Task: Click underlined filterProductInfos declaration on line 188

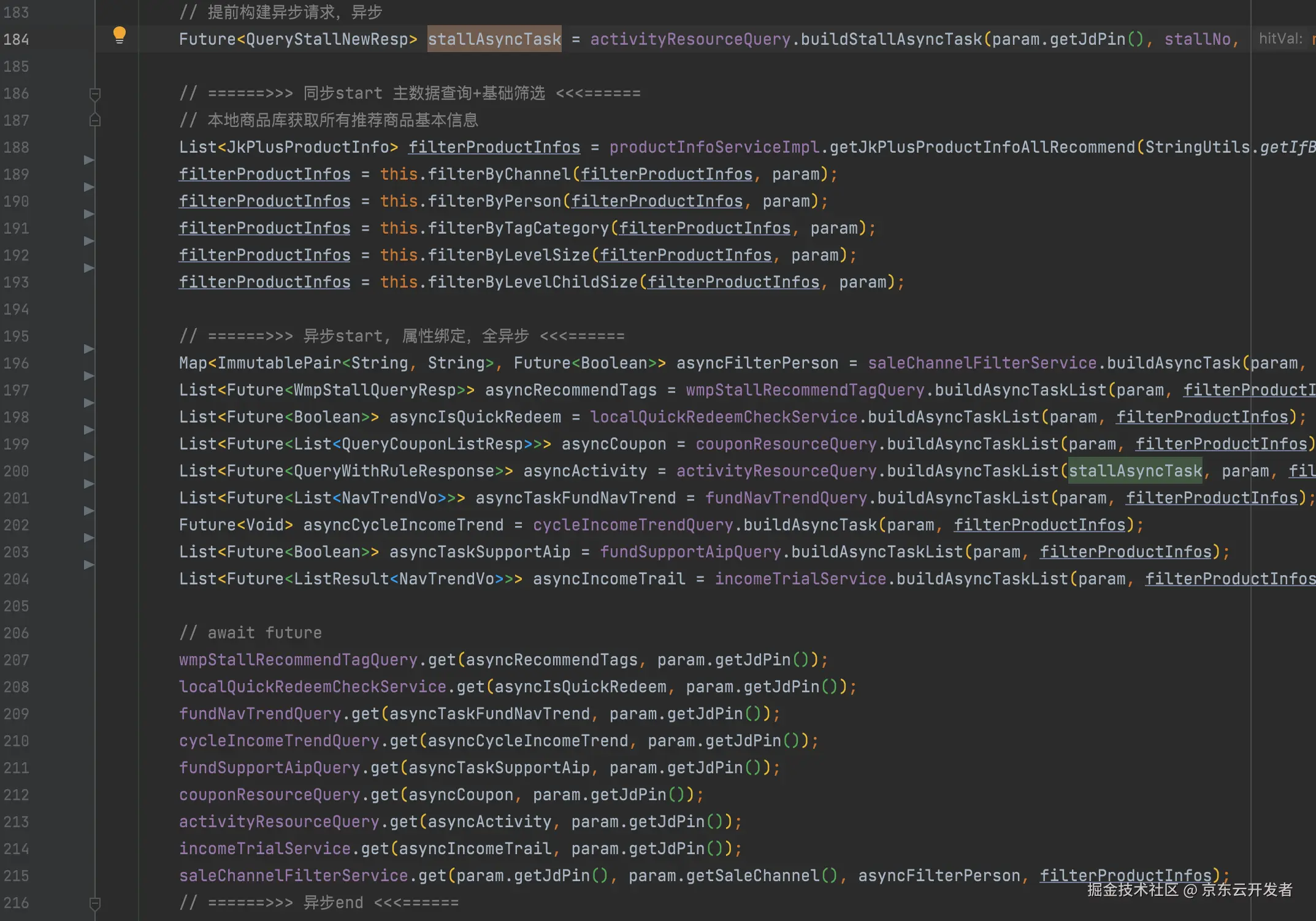Action: coord(494,147)
